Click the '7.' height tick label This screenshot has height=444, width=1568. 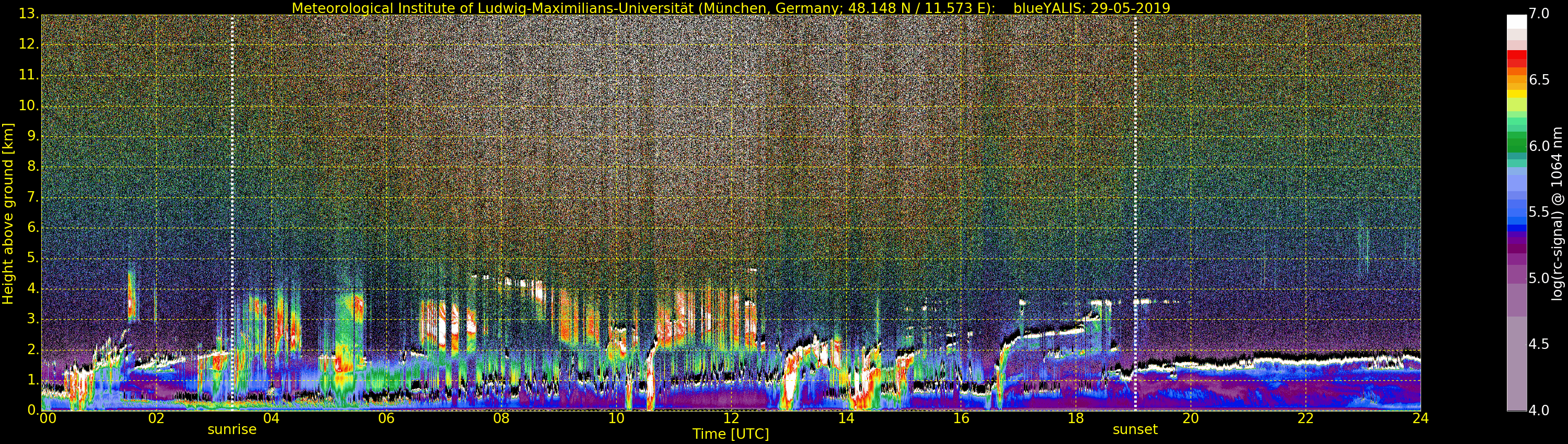33,197
